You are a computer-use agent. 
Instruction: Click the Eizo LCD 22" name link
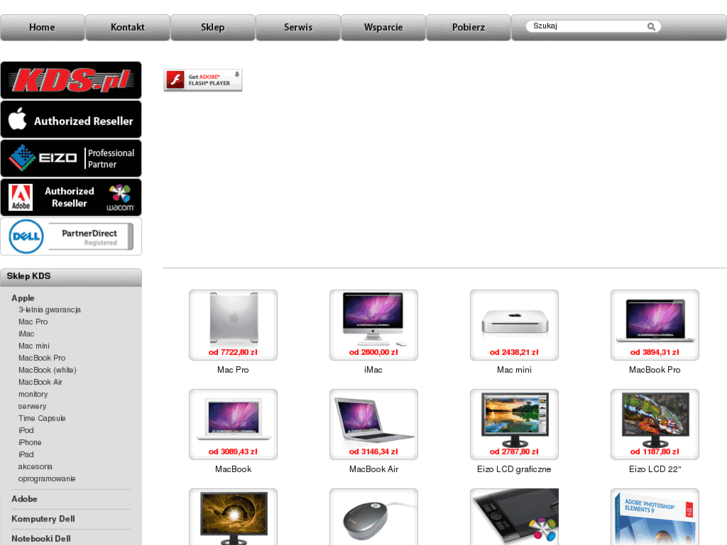[x=655, y=469]
